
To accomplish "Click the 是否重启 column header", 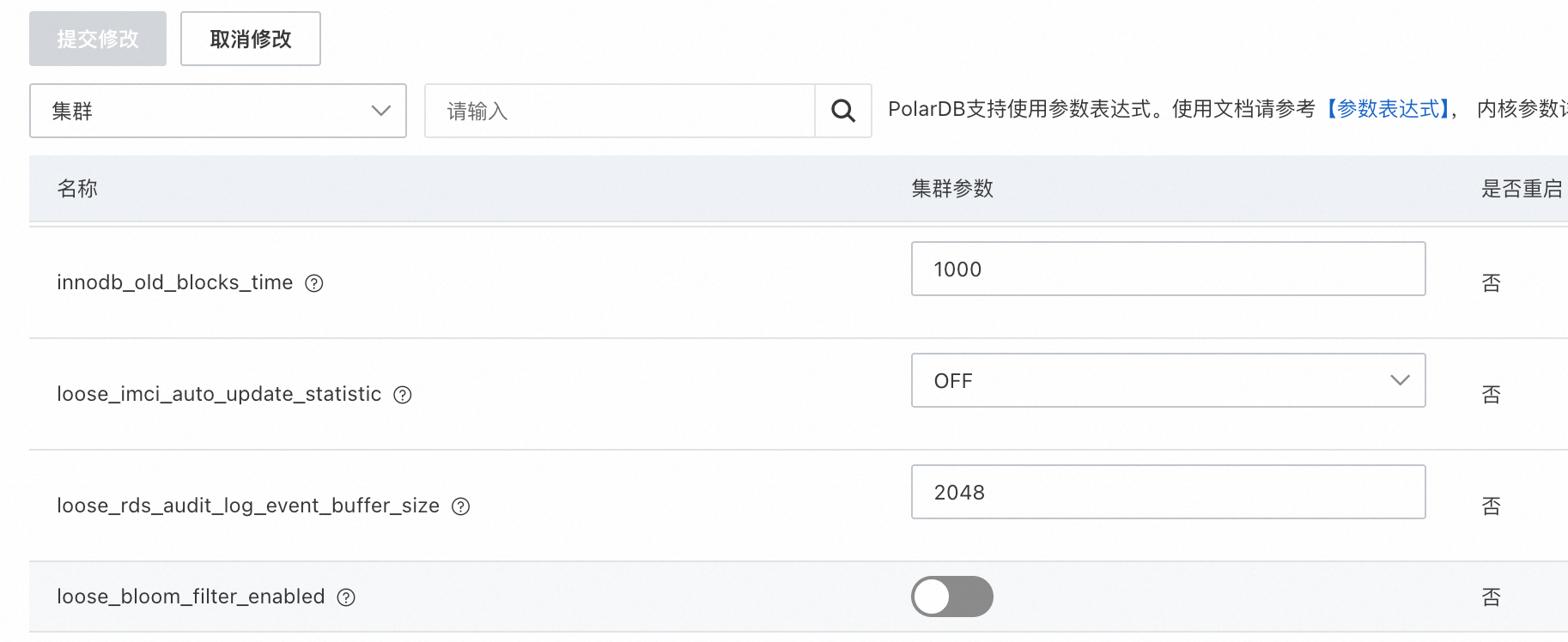I will point(1521,189).
